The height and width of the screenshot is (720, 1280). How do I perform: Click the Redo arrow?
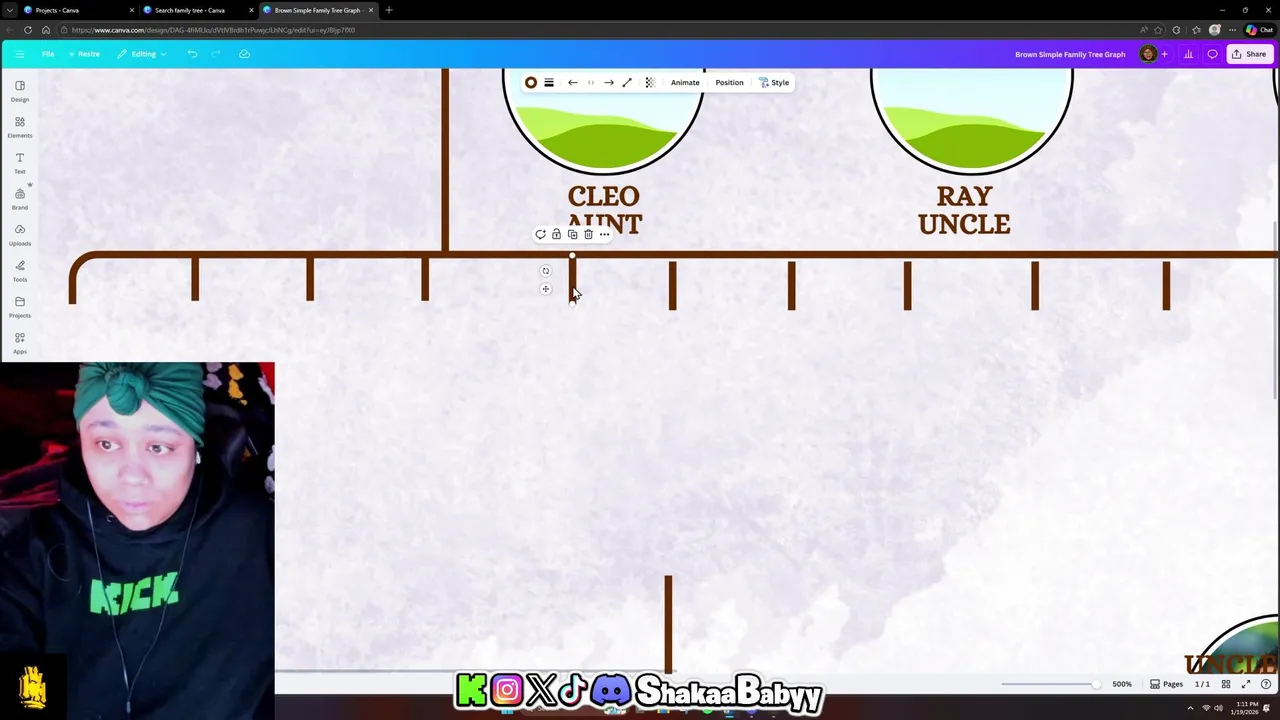tap(216, 54)
